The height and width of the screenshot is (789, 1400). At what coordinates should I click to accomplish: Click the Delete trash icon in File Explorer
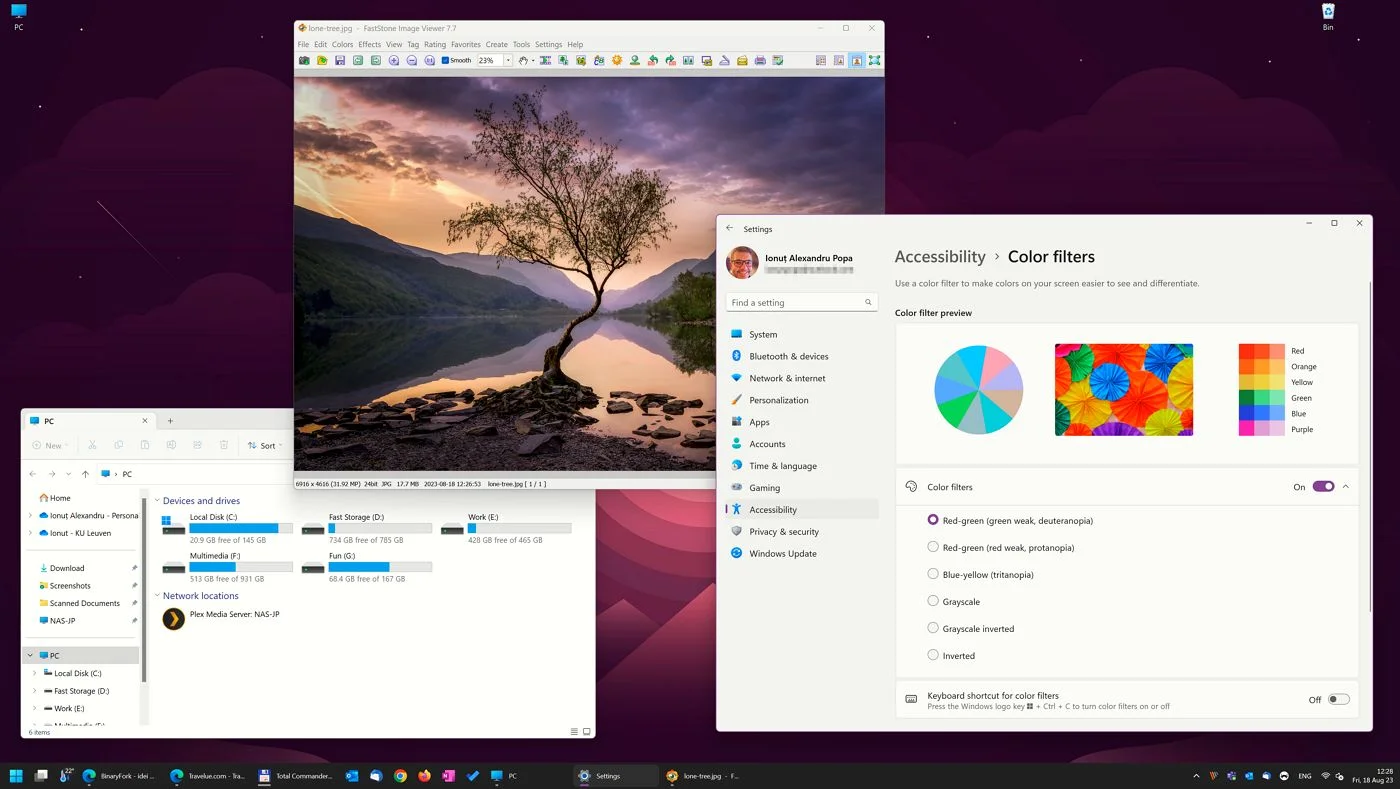point(224,445)
